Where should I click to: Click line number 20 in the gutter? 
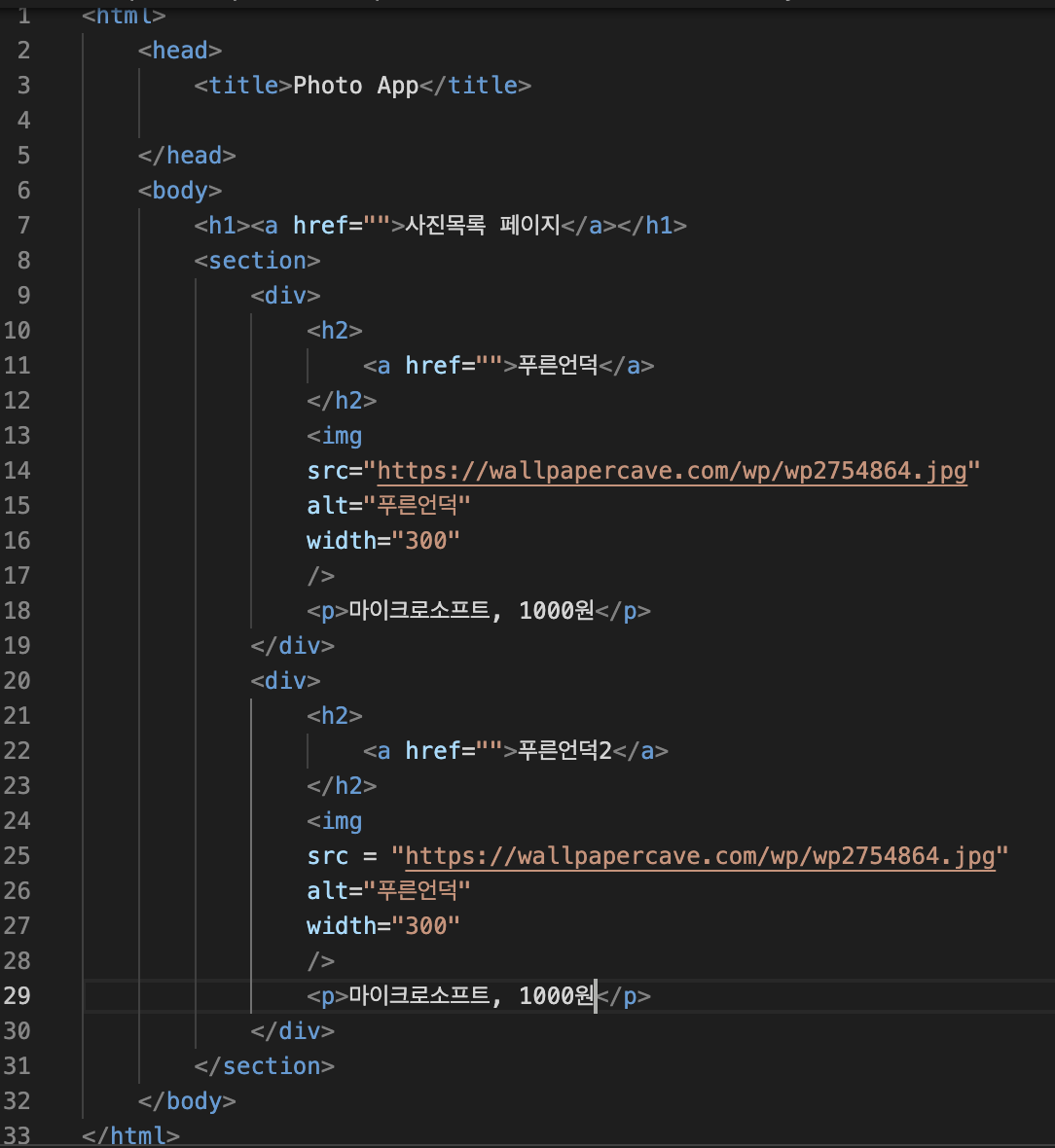pyautogui.click(x=17, y=681)
